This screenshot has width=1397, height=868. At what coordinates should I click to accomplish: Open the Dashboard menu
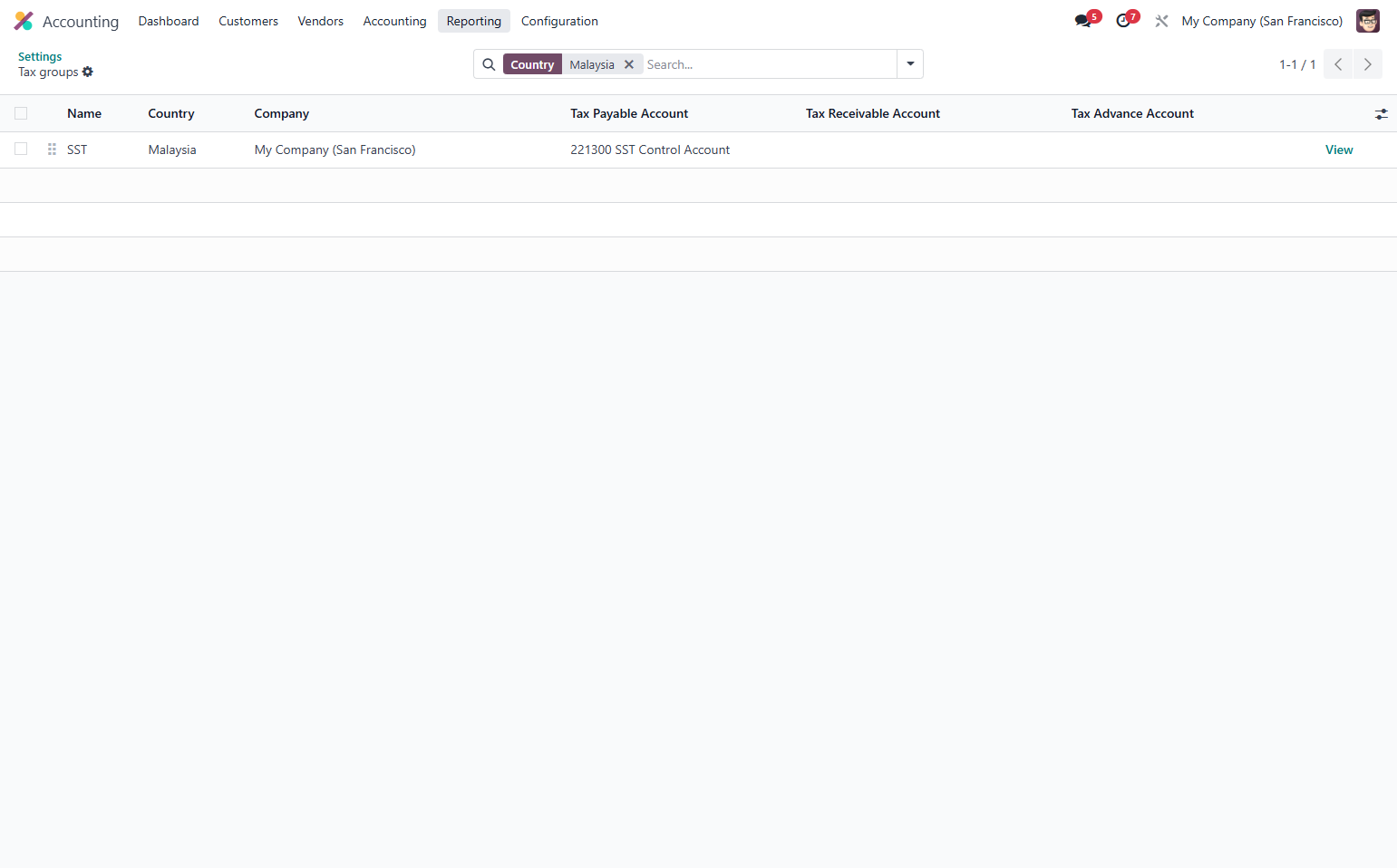(x=169, y=21)
